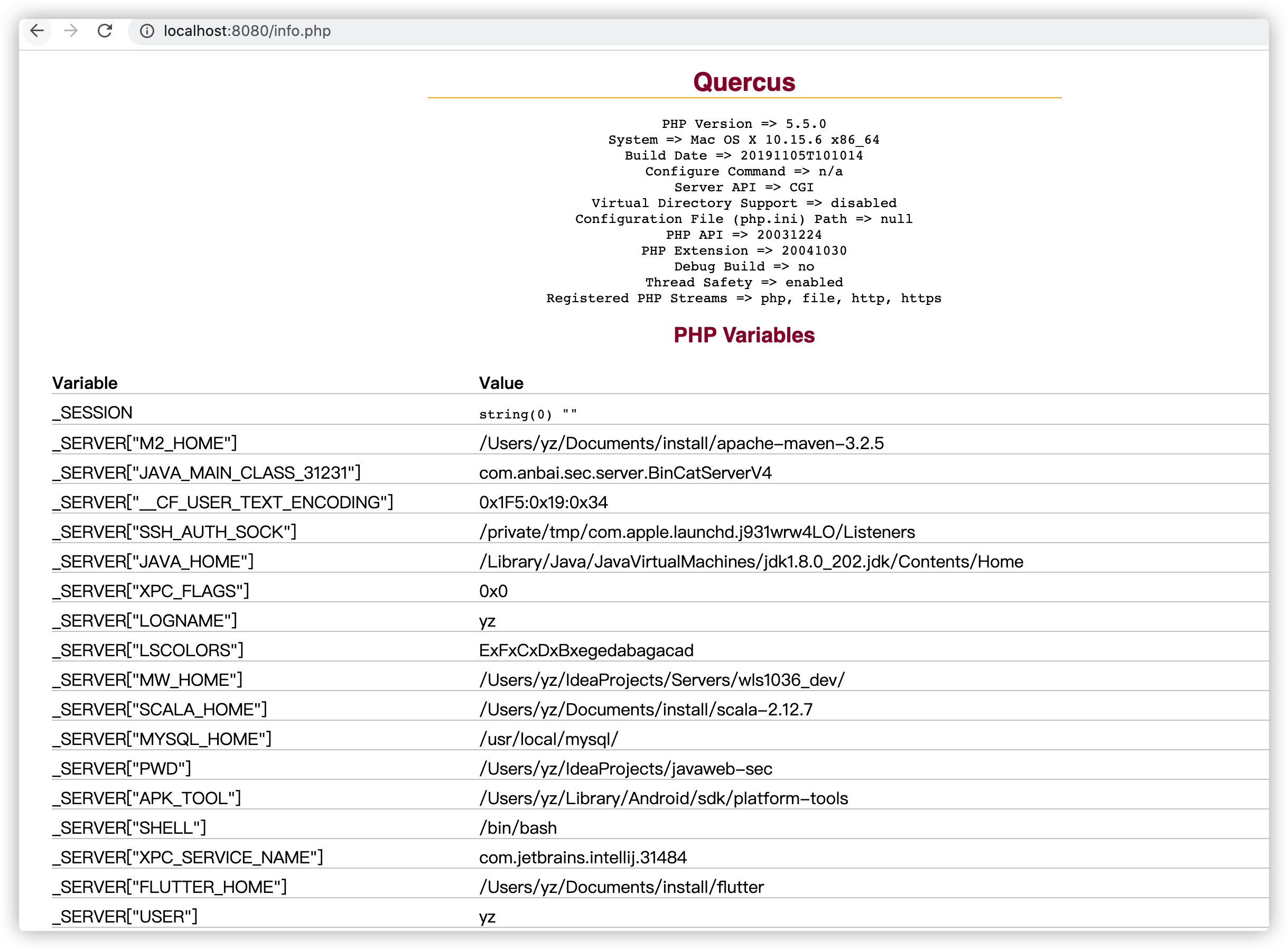
Task: Click the SHELL /bin/bash value
Action: tap(518, 827)
